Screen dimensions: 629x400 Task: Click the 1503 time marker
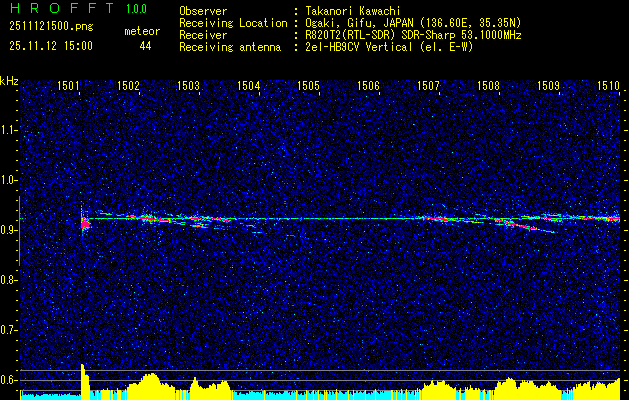click(x=188, y=85)
